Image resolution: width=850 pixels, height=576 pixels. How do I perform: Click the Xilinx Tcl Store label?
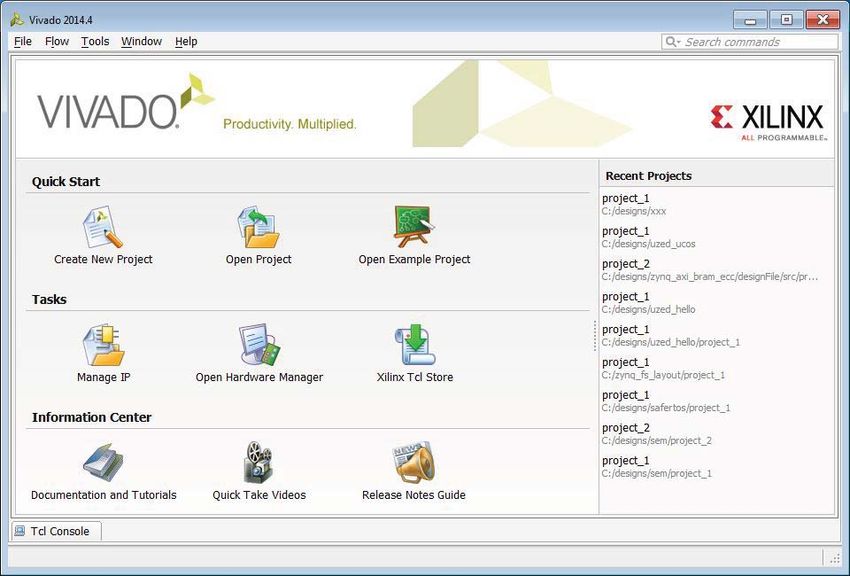(415, 377)
